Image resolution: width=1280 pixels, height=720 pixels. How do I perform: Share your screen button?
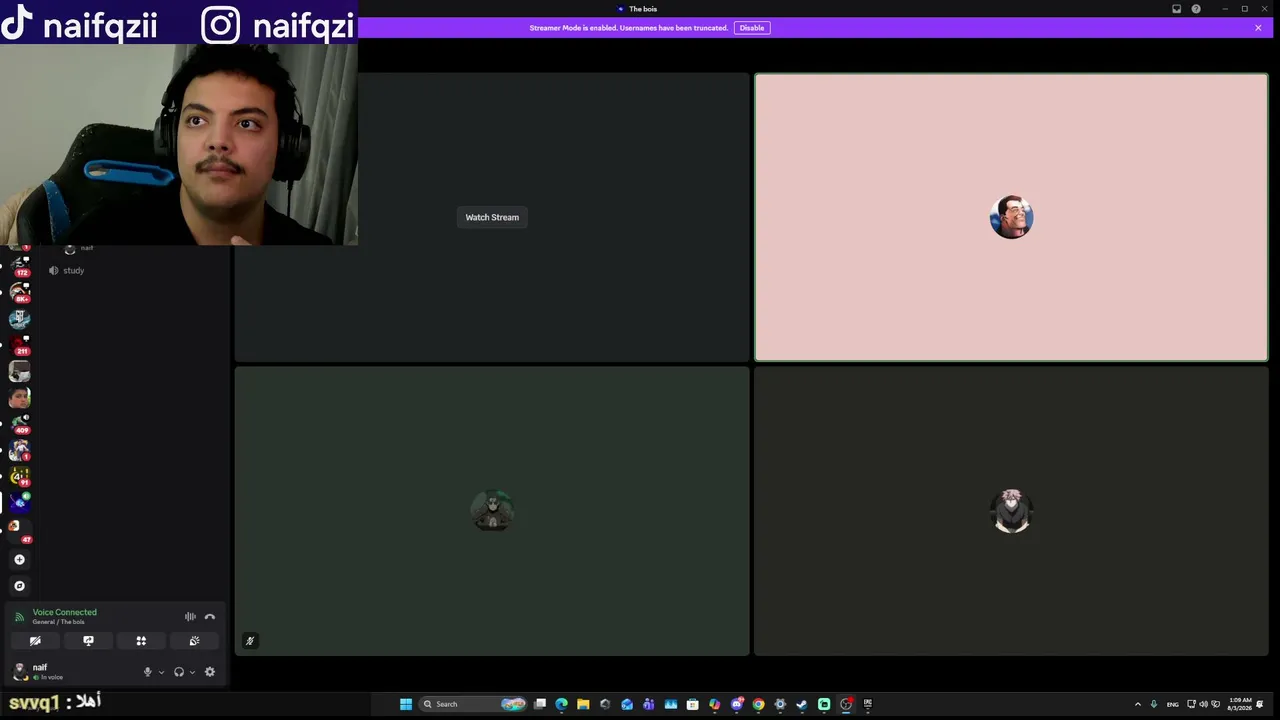point(88,641)
